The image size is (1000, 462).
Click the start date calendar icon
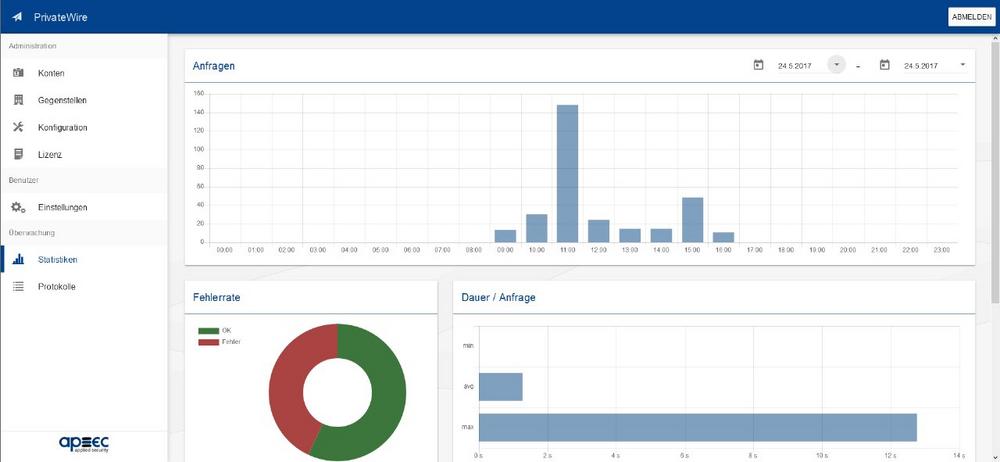(758, 65)
